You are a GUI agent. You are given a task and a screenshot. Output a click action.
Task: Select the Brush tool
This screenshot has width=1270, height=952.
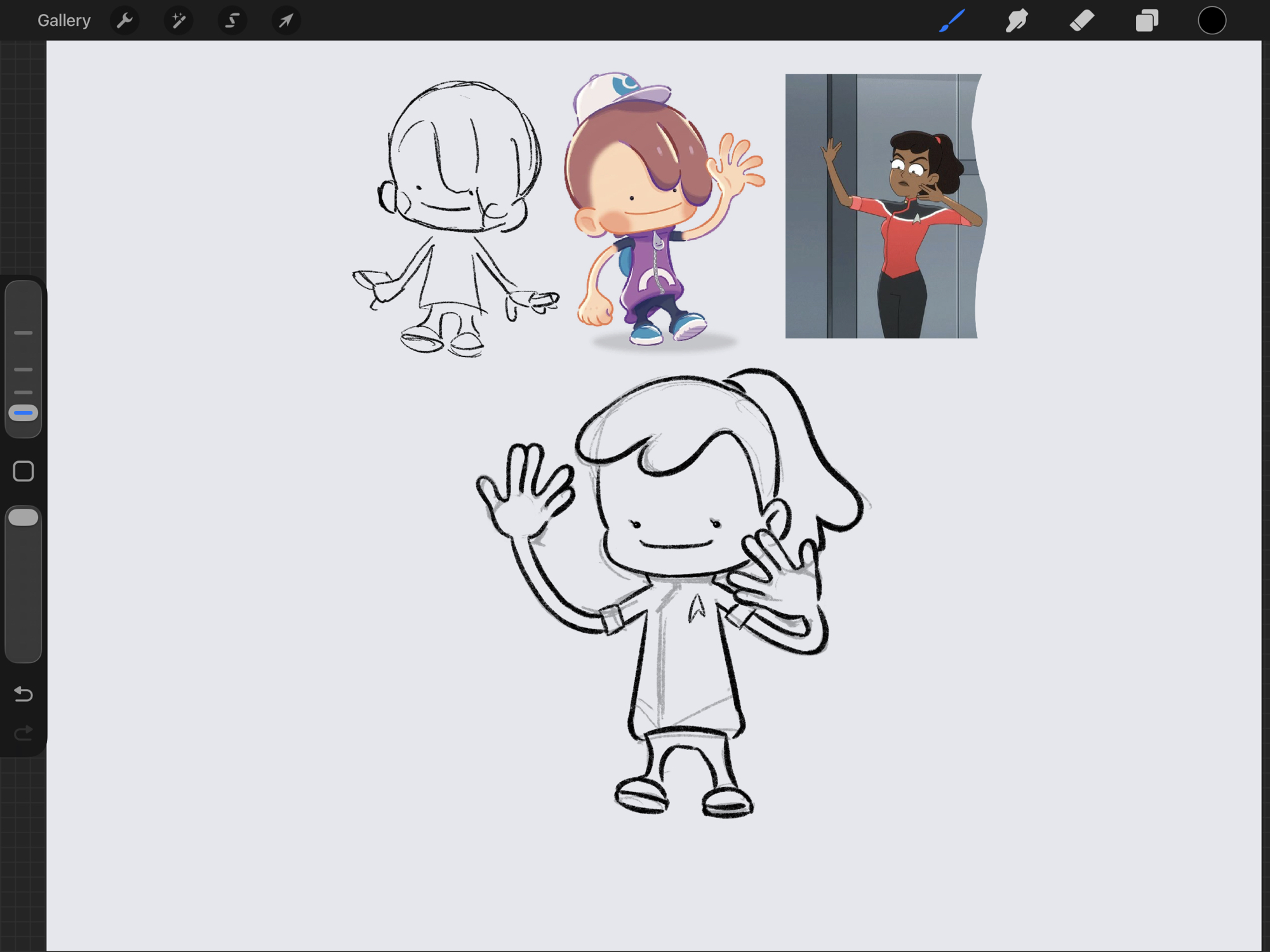[952, 20]
